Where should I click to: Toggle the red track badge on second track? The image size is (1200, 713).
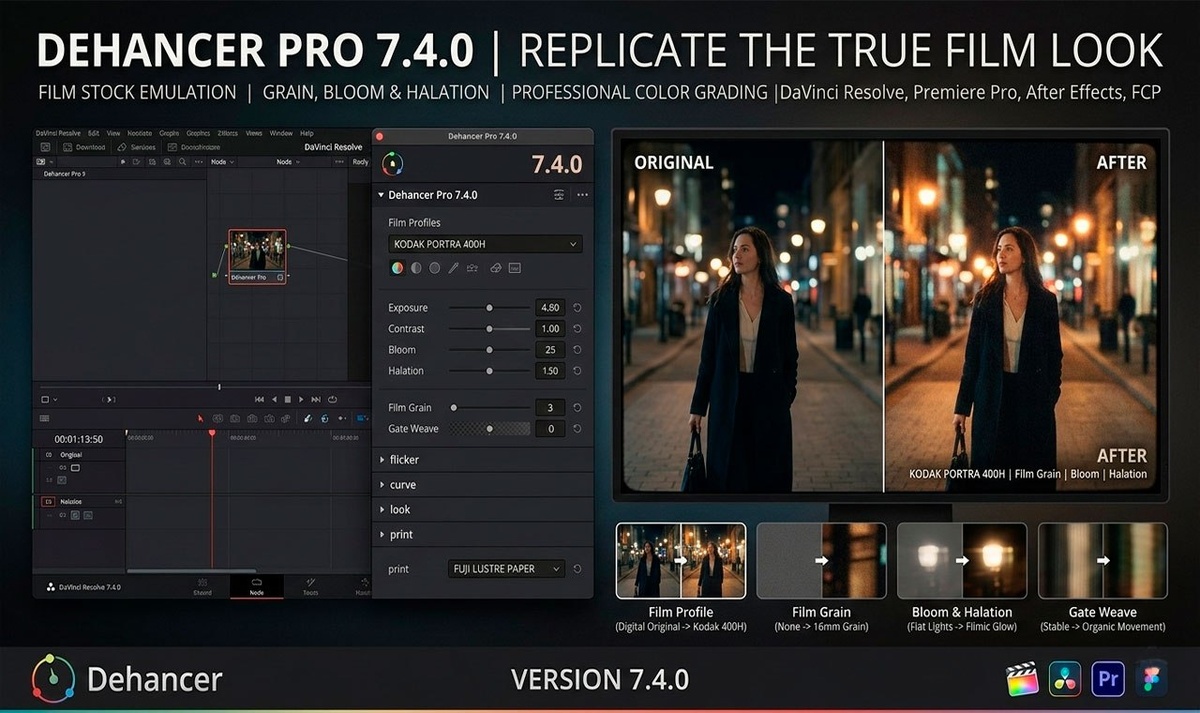coord(48,502)
